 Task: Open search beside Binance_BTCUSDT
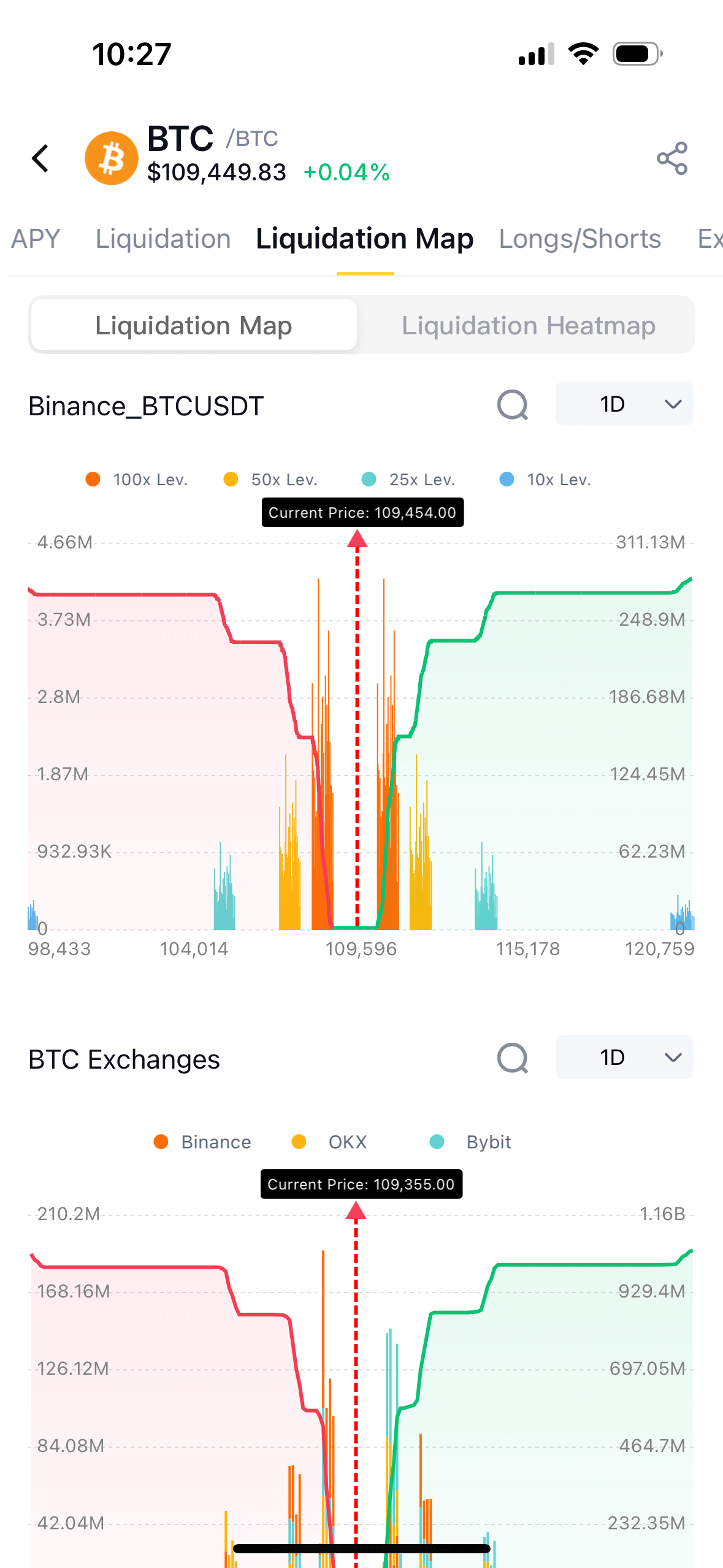click(513, 405)
